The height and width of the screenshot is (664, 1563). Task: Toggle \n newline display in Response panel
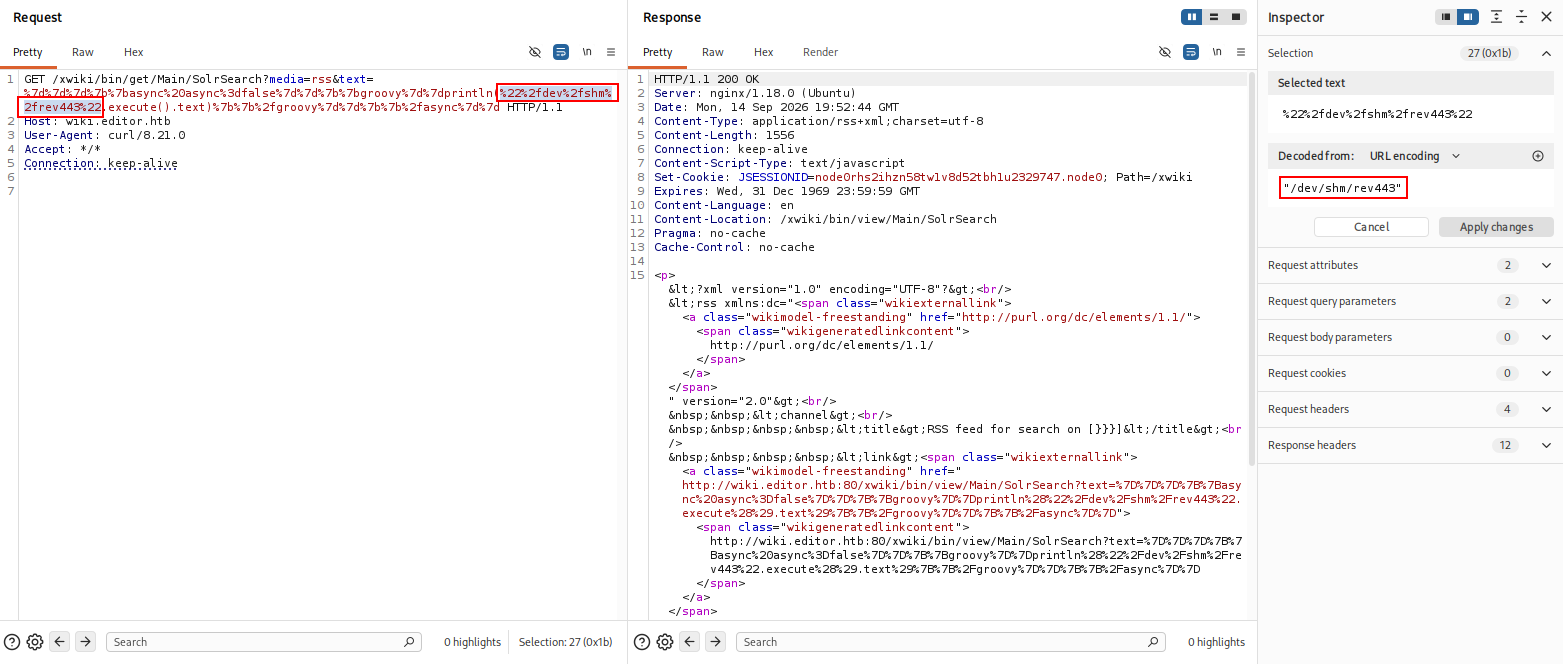[1217, 52]
